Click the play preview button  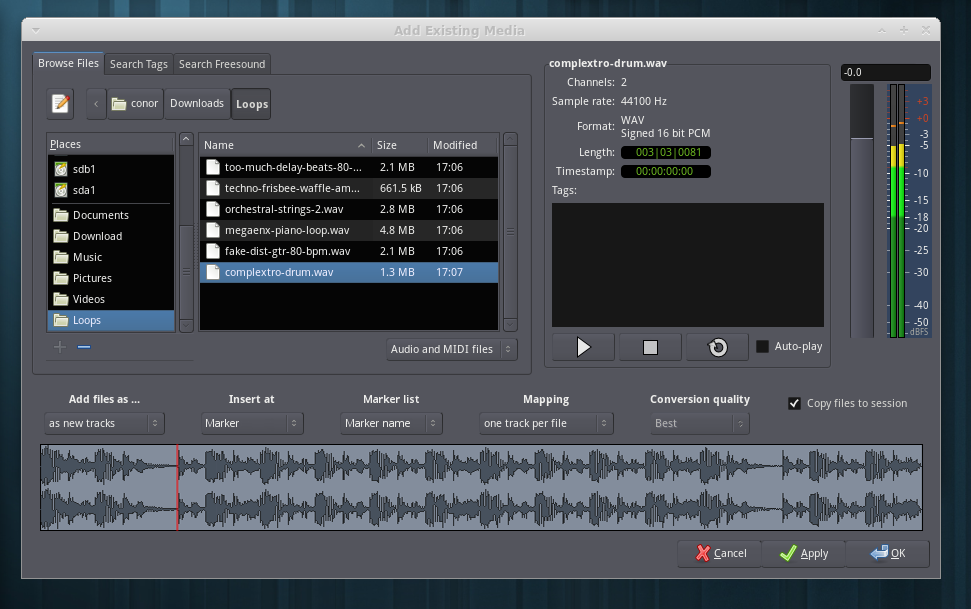pos(583,347)
